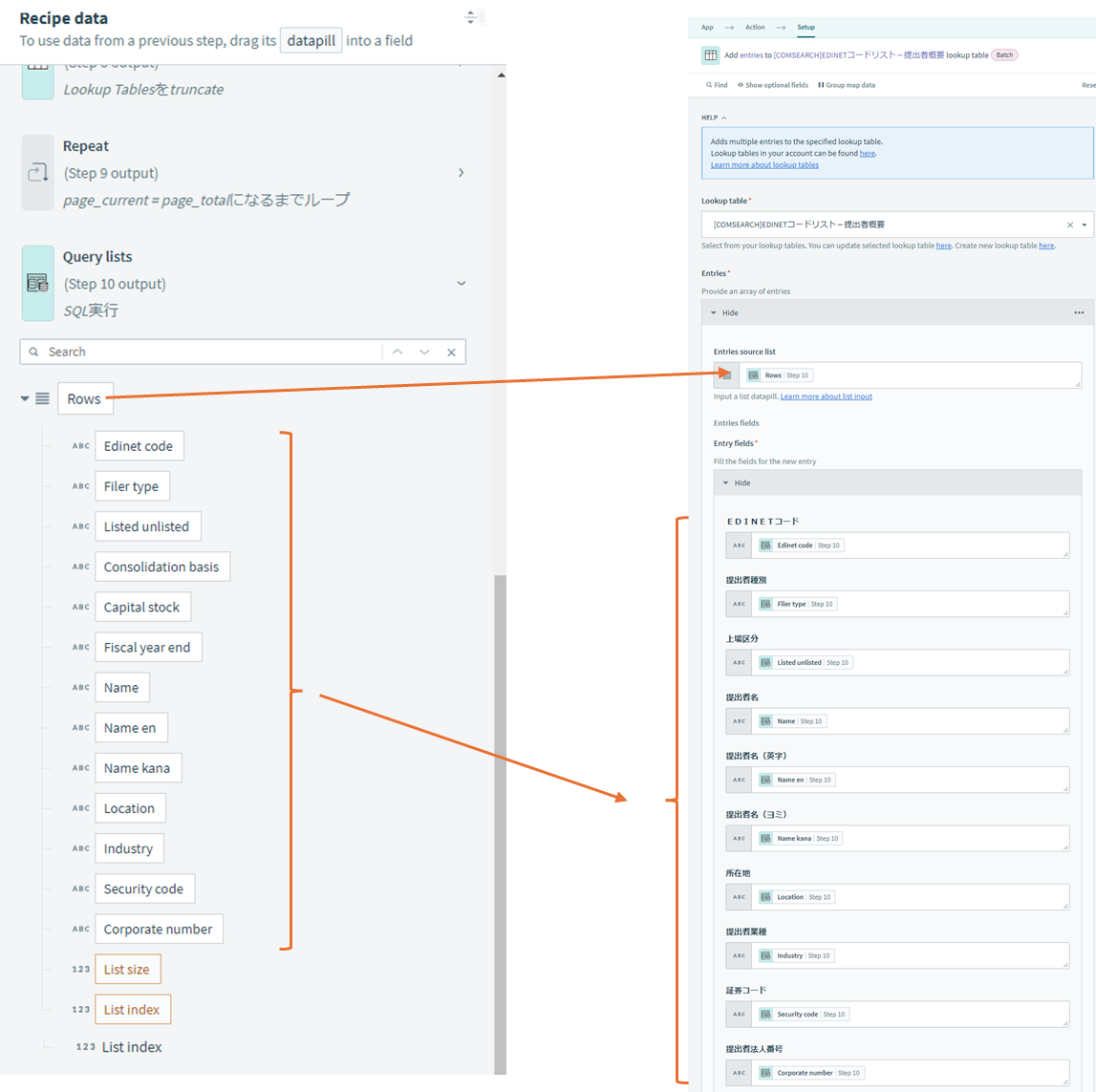Click the Repeat step loop icon
This screenshot has height=1092, width=1096.
[38, 172]
